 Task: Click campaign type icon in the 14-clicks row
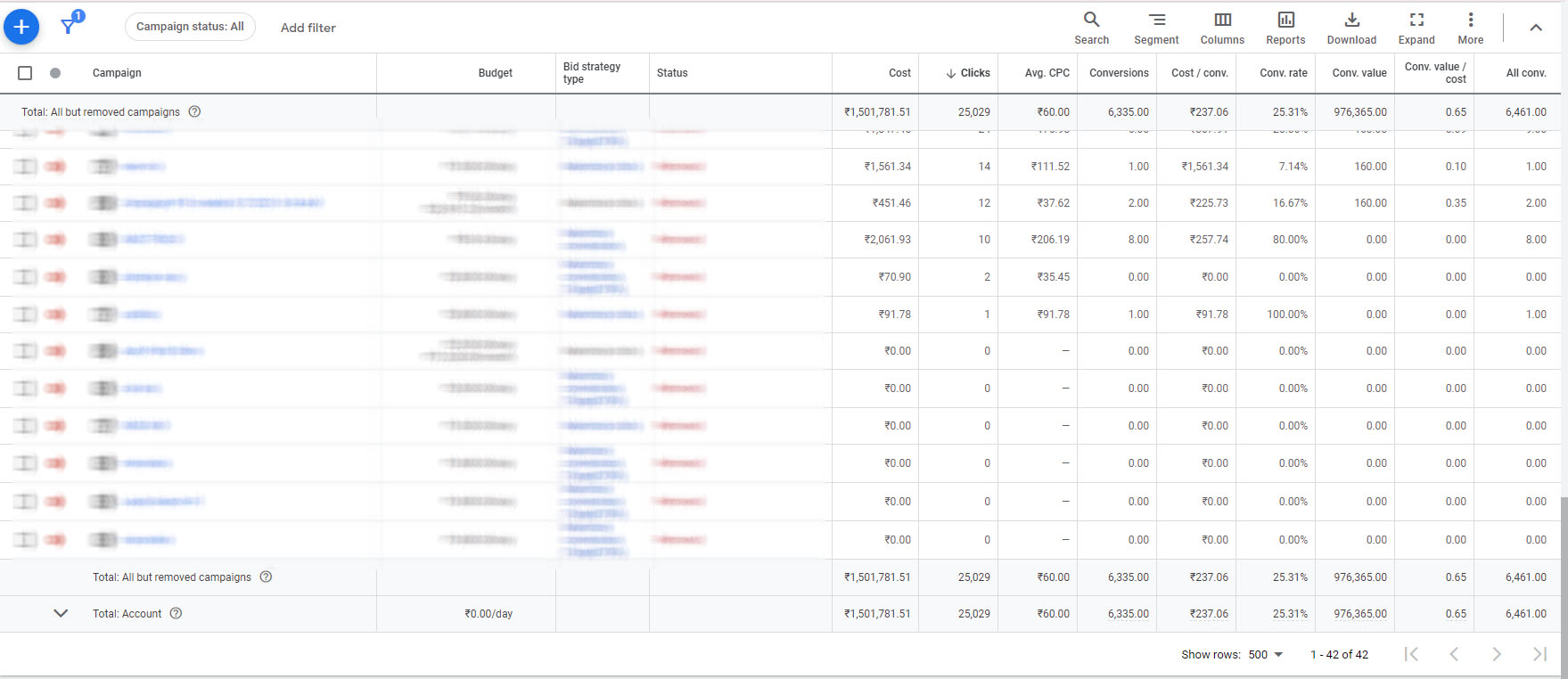104,167
